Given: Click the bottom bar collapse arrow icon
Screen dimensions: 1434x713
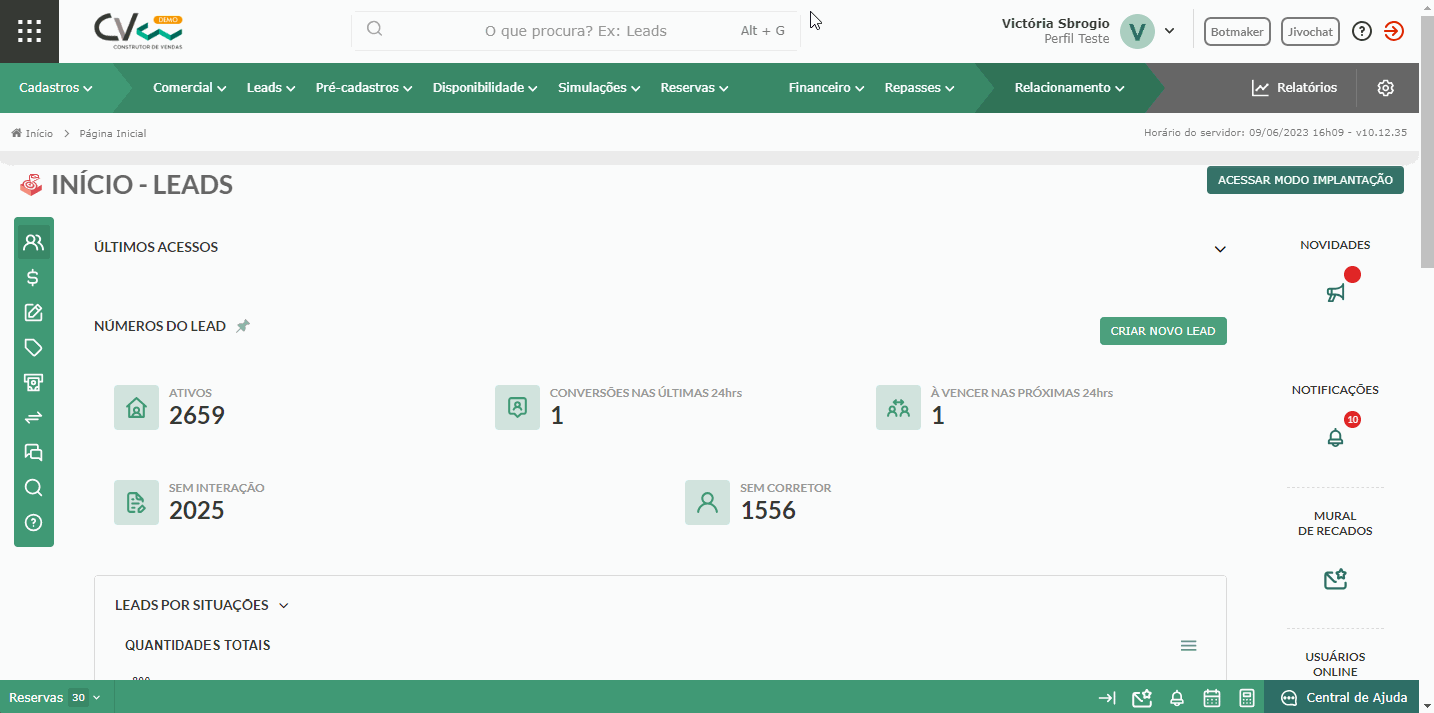Looking at the screenshot, I should [x=1107, y=698].
